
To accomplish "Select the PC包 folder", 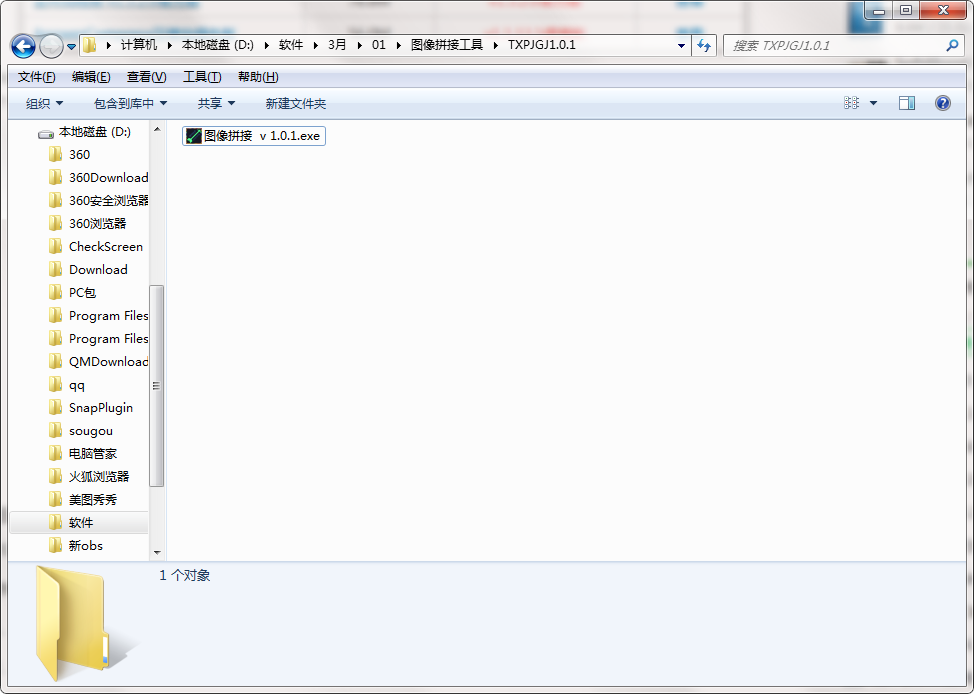I will pyautogui.click(x=73, y=293).
